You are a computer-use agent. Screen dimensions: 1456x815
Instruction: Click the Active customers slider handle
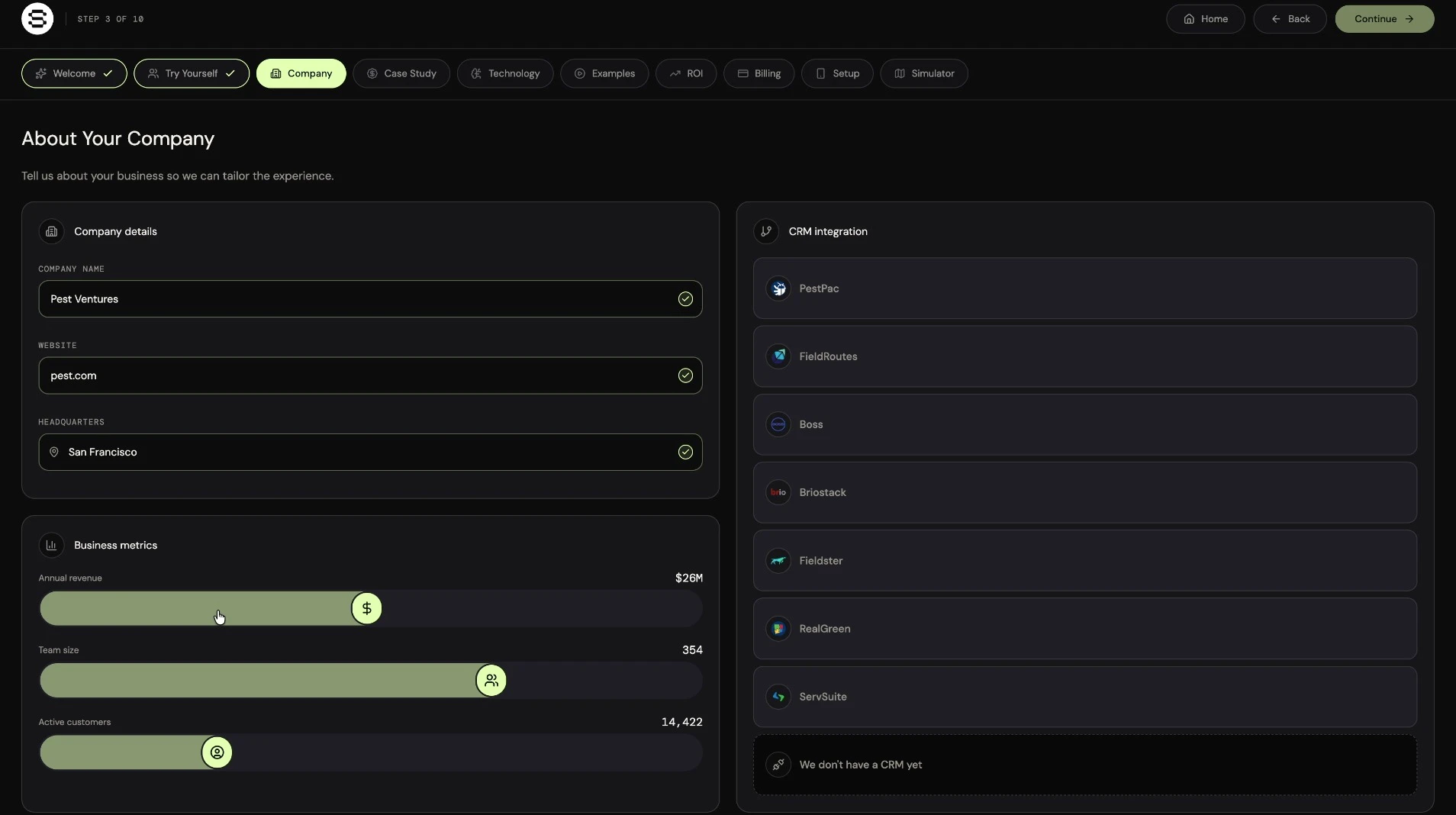coord(217,752)
